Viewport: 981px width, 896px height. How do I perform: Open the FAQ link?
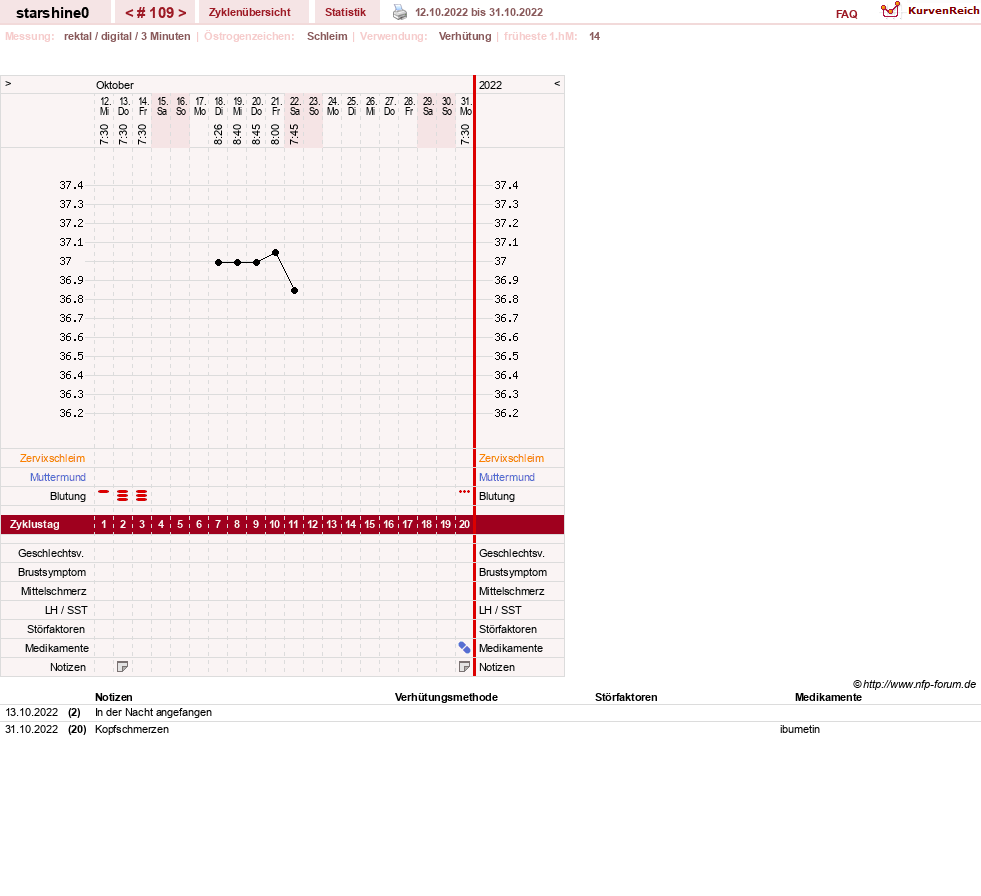(x=846, y=14)
